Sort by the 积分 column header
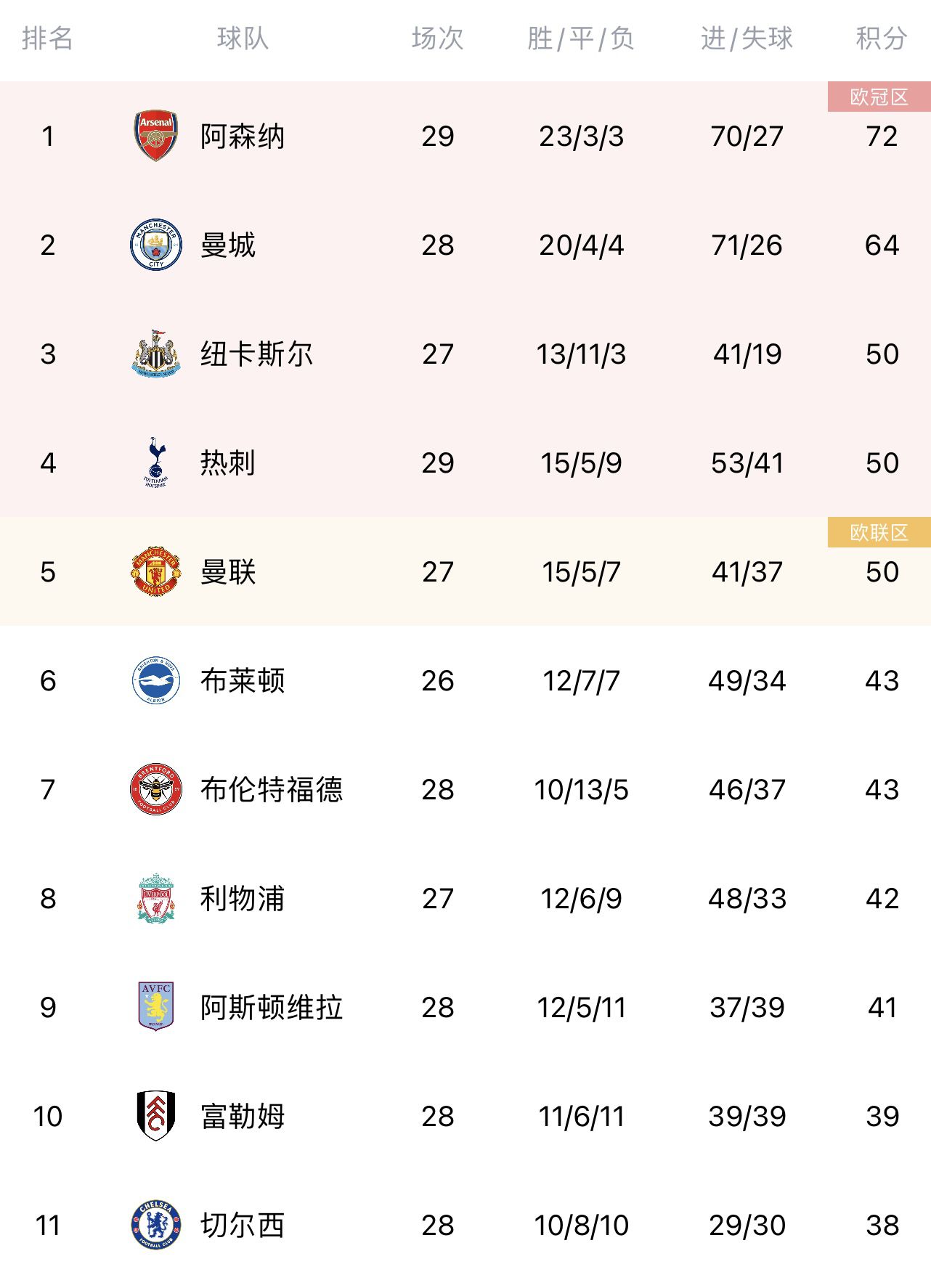 (x=881, y=38)
